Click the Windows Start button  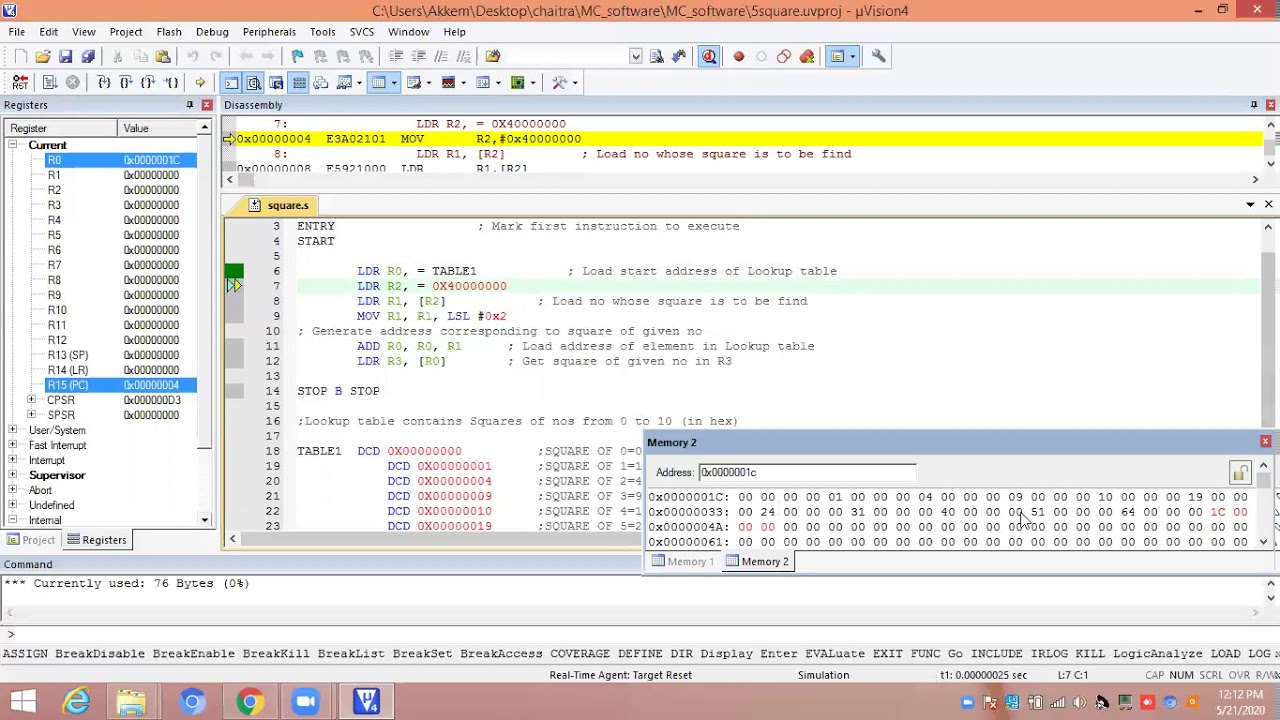pyautogui.click(x=22, y=702)
